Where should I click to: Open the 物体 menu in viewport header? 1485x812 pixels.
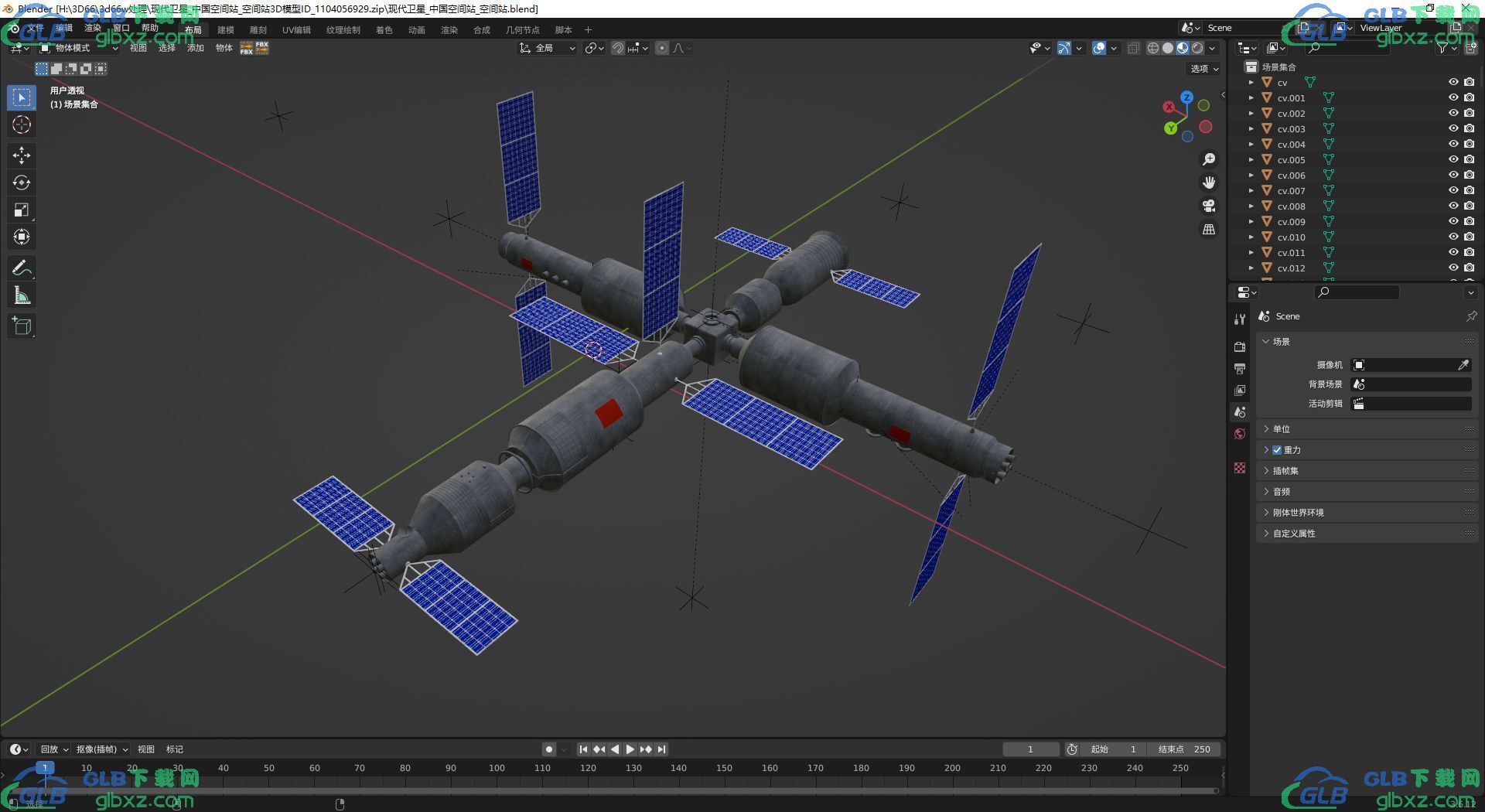224,48
